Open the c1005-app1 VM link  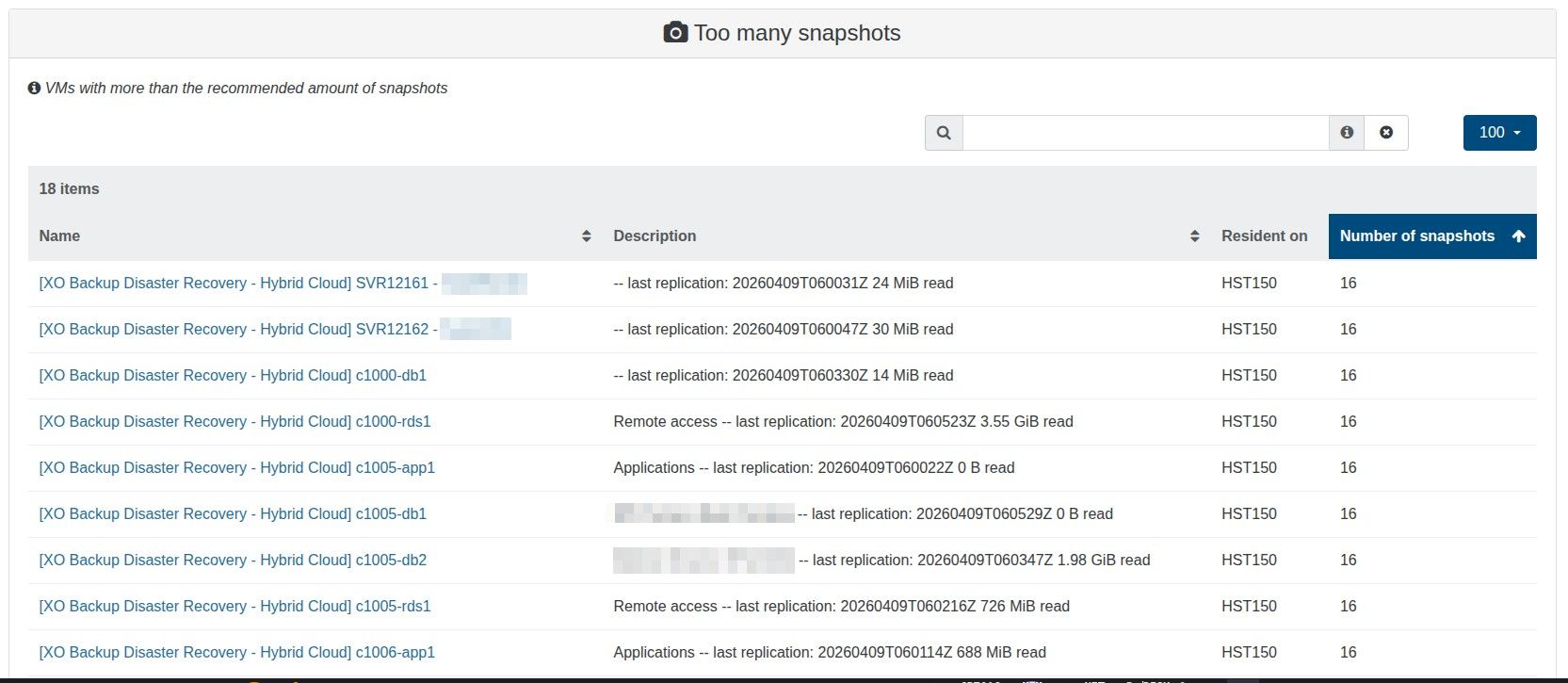click(x=236, y=468)
